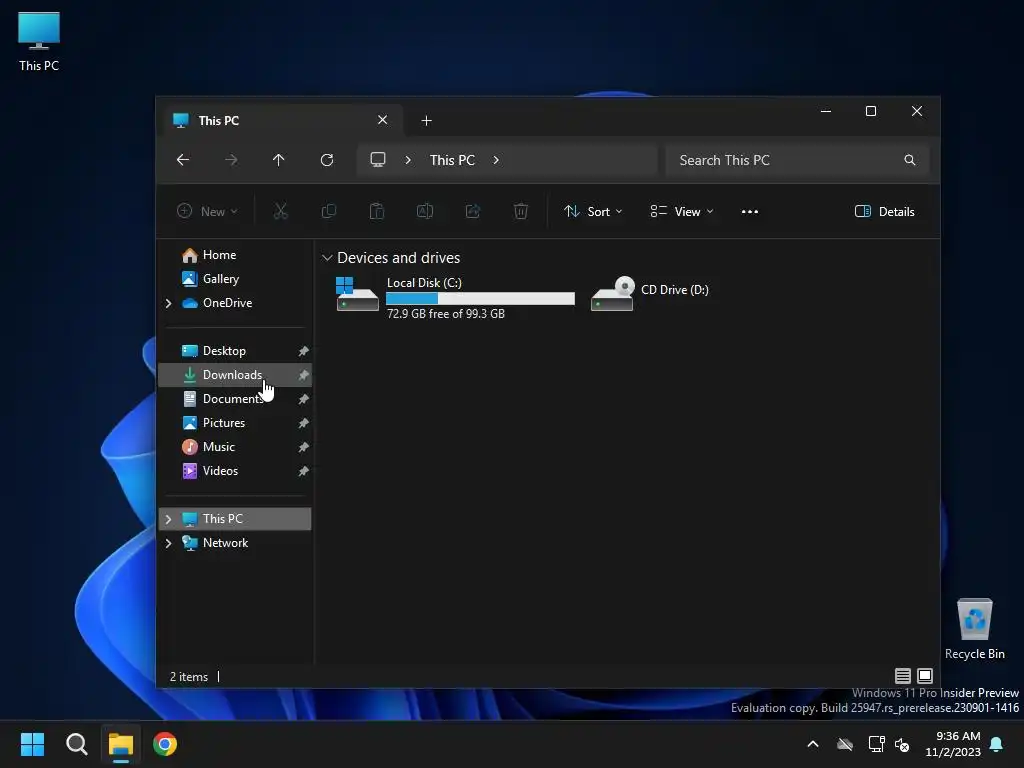Image resolution: width=1024 pixels, height=768 pixels.
Task: Launch Google Chrome from taskbar
Action: point(165,744)
